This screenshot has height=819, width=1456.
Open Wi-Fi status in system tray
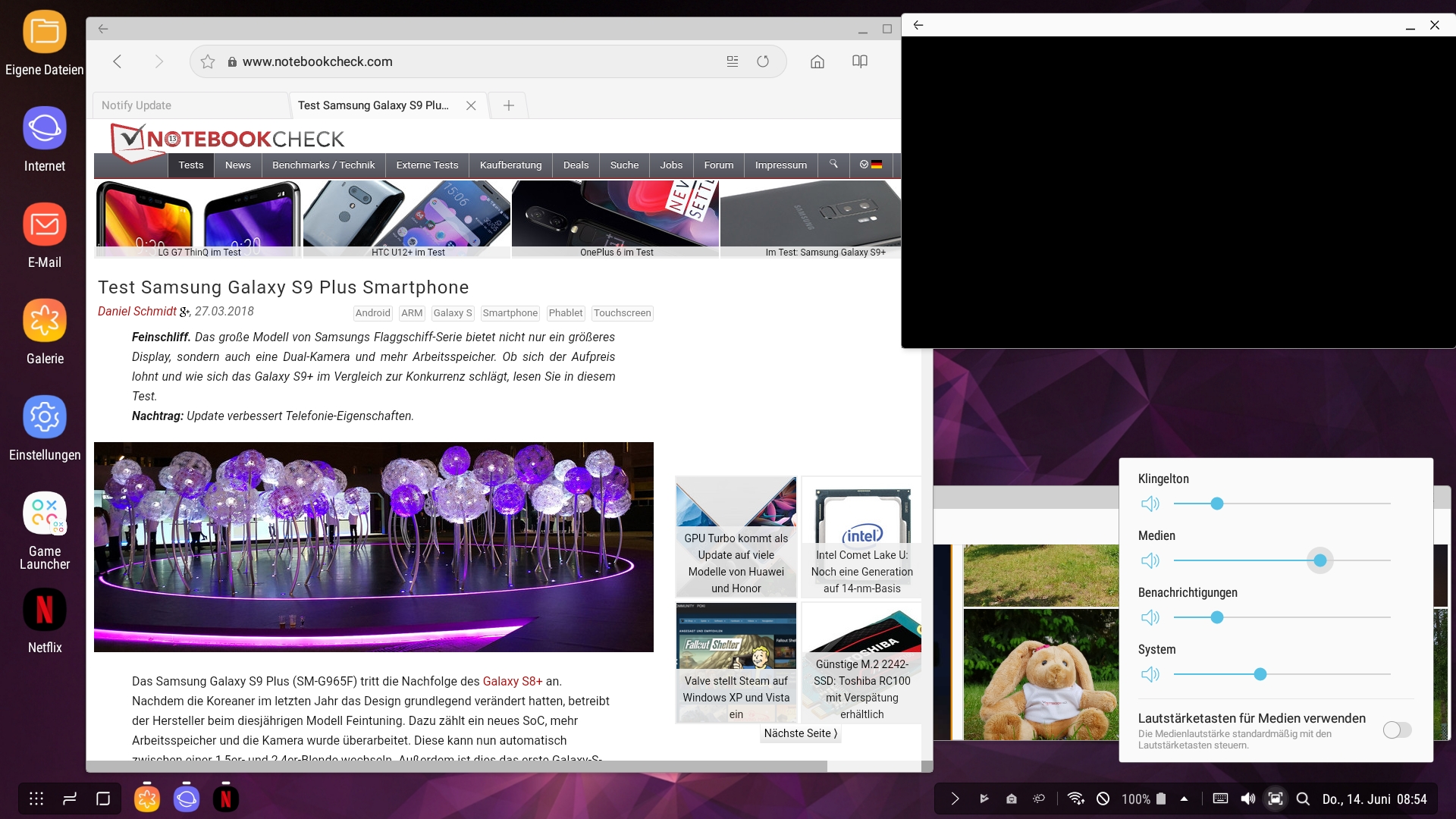[x=1075, y=799]
